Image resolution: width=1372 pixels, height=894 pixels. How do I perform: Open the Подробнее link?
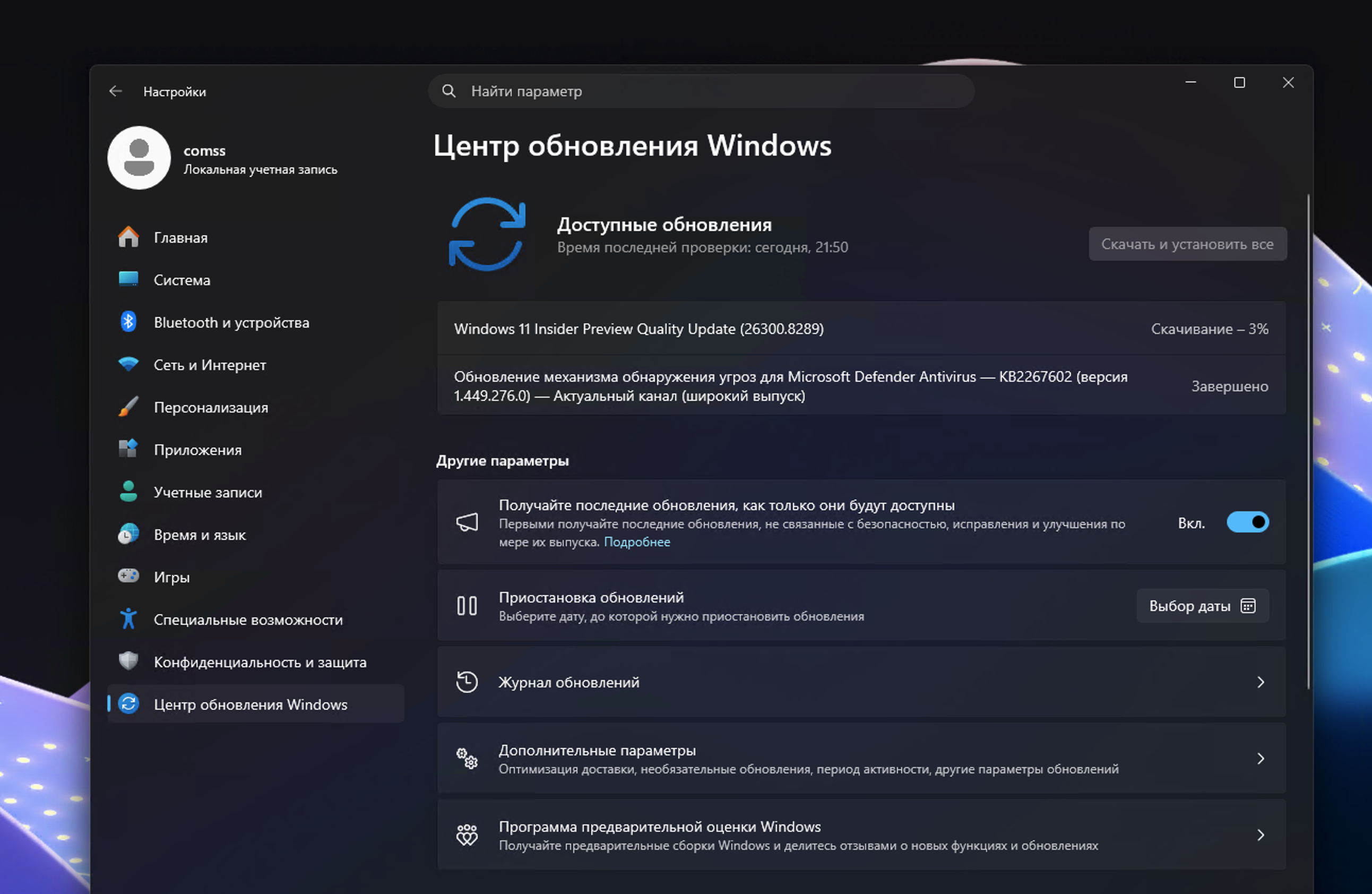tap(636, 541)
